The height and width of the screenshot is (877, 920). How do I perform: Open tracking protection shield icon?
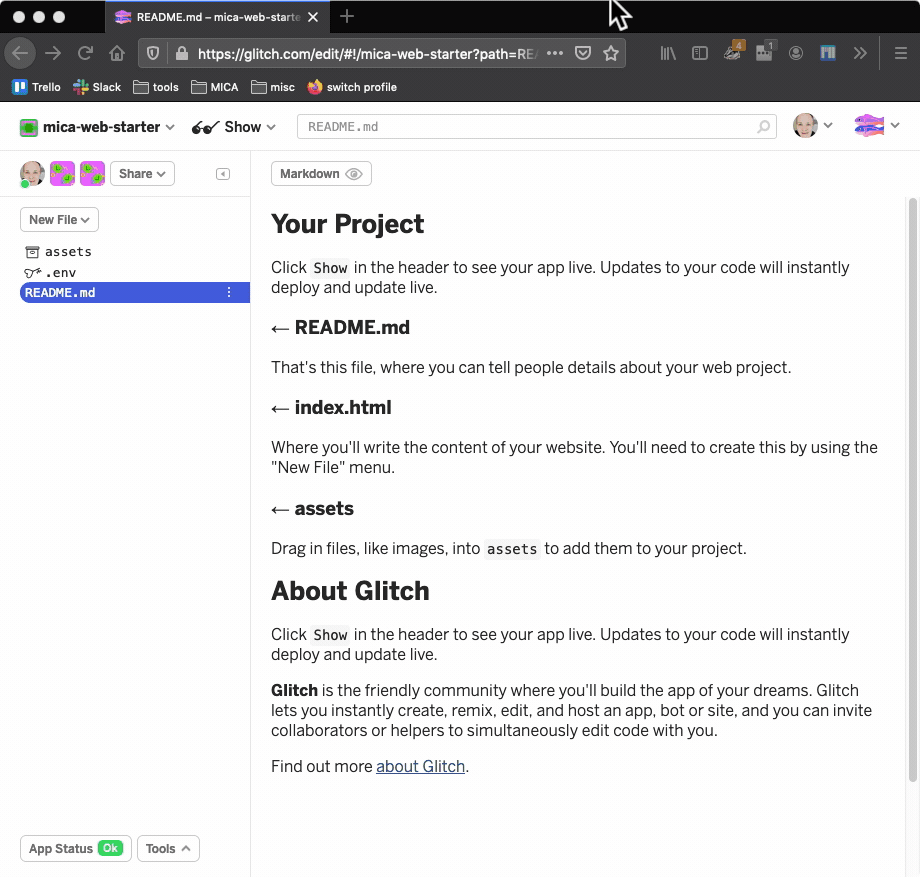(153, 53)
